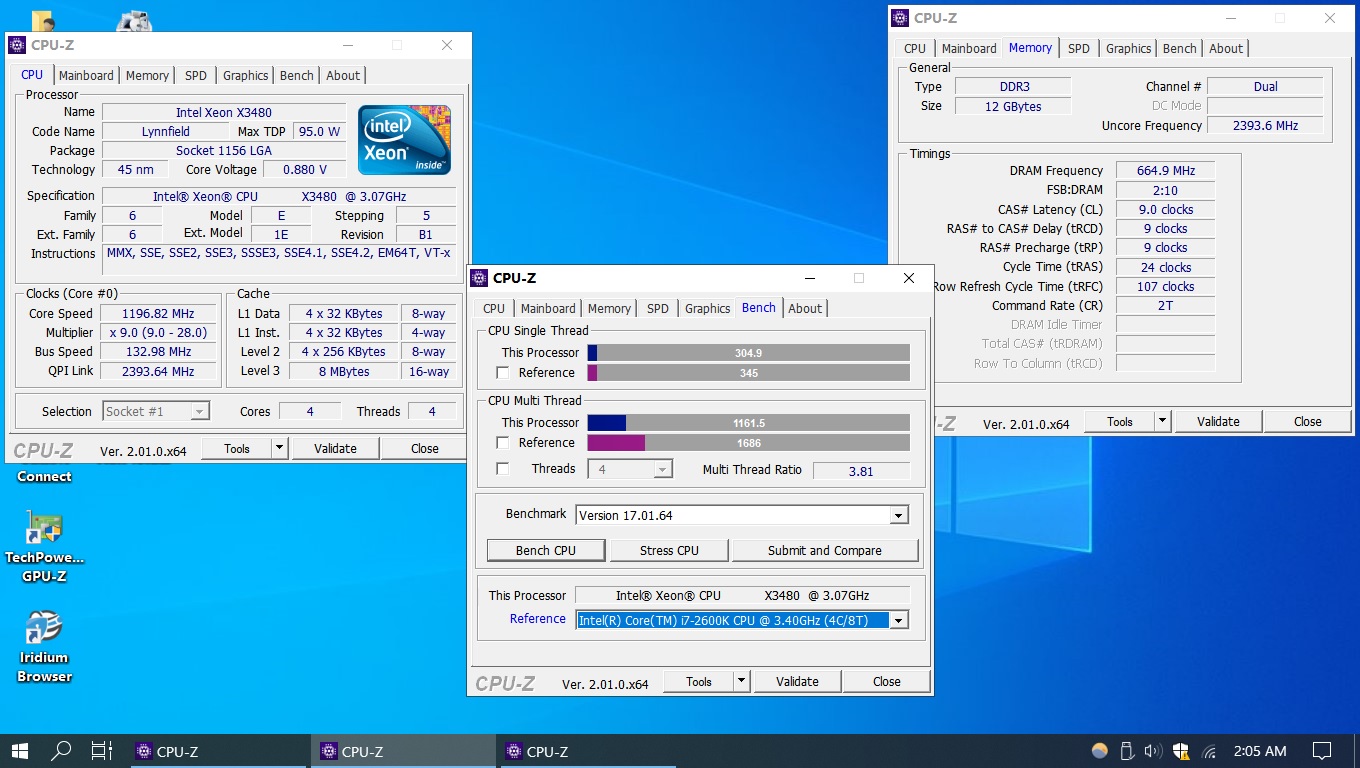Open the Iridium Browser desktop shortcut
1360x768 pixels.
click(44, 646)
